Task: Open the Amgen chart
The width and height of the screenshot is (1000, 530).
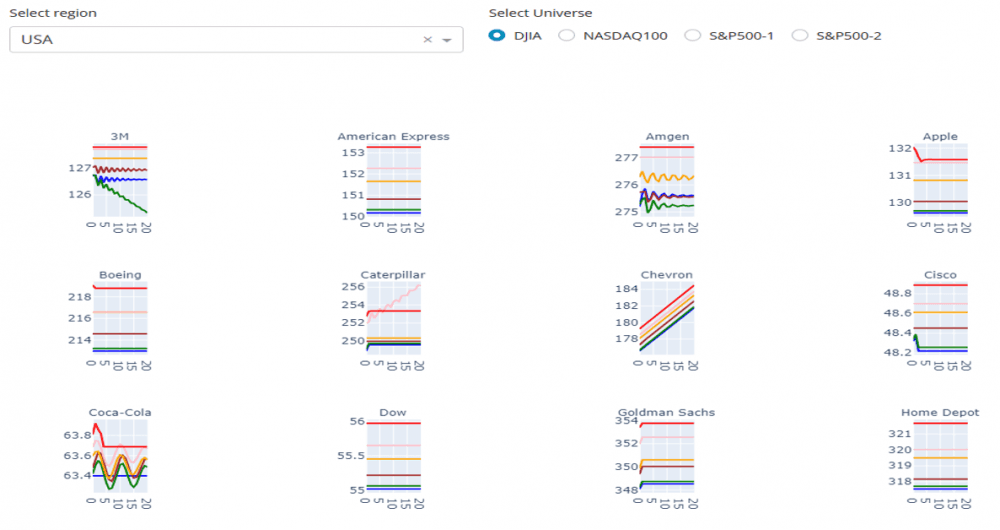Action: [667, 180]
